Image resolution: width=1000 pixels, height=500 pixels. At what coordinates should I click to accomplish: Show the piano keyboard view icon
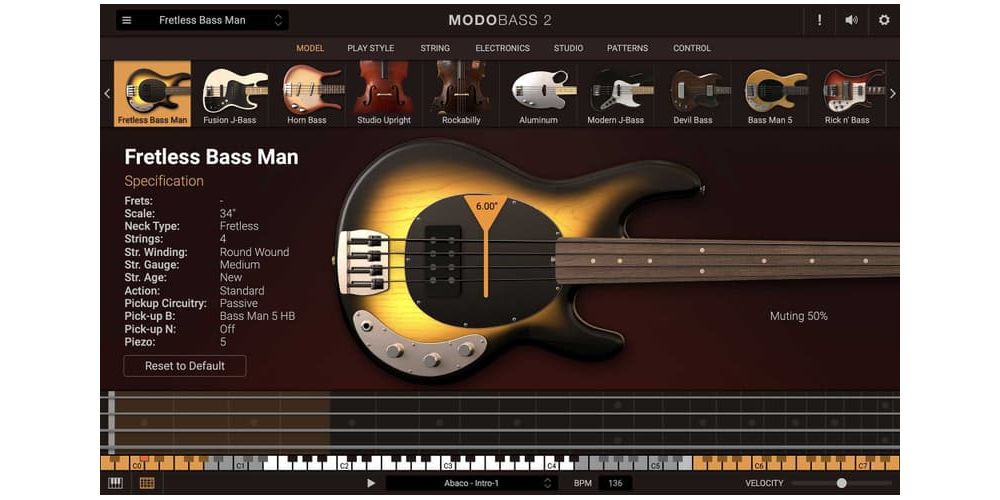click(115, 483)
